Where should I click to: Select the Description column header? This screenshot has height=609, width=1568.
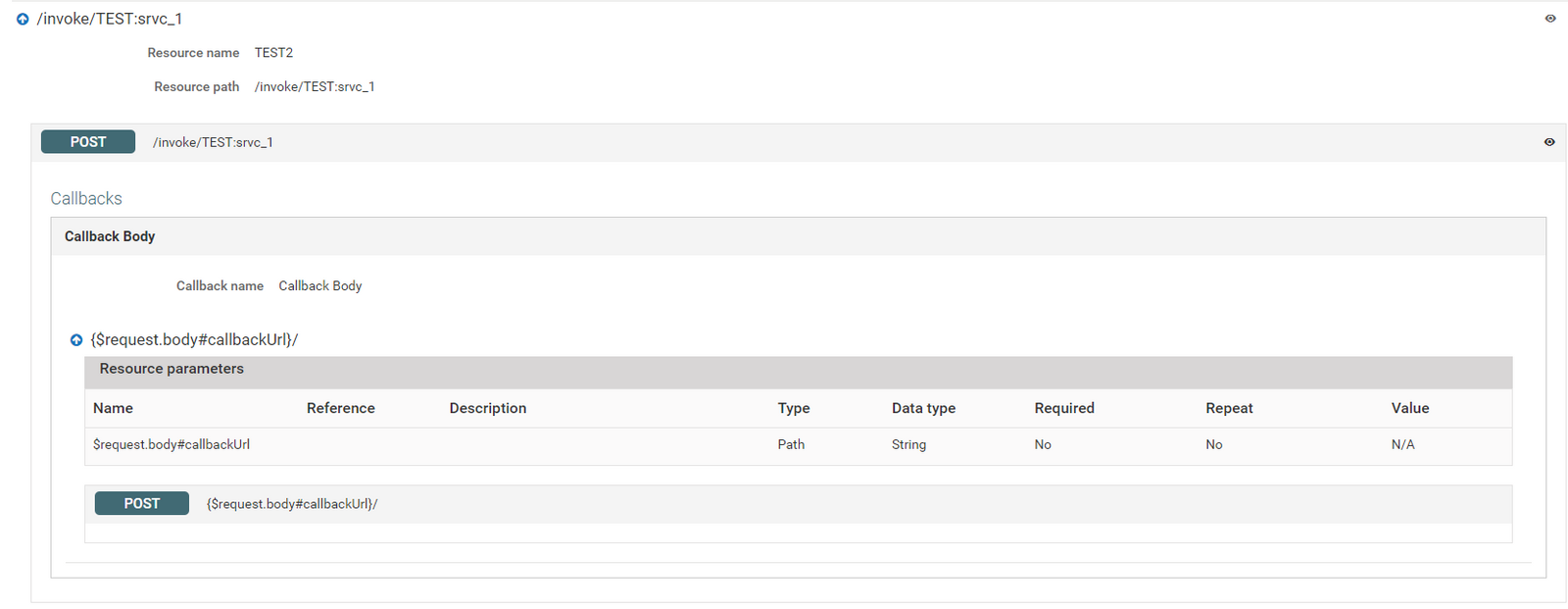click(x=487, y=408)
